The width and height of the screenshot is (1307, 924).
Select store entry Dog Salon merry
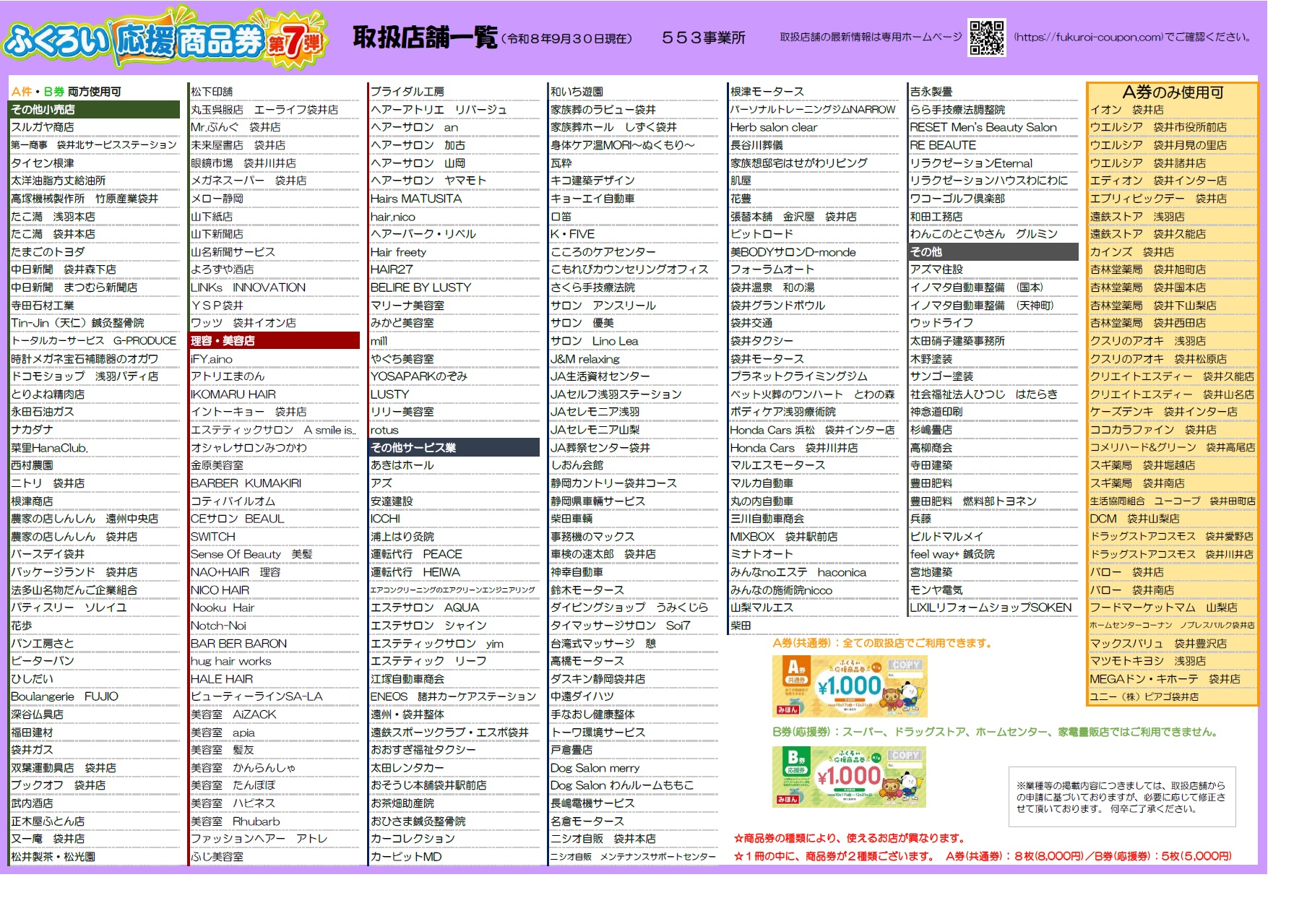595,768
